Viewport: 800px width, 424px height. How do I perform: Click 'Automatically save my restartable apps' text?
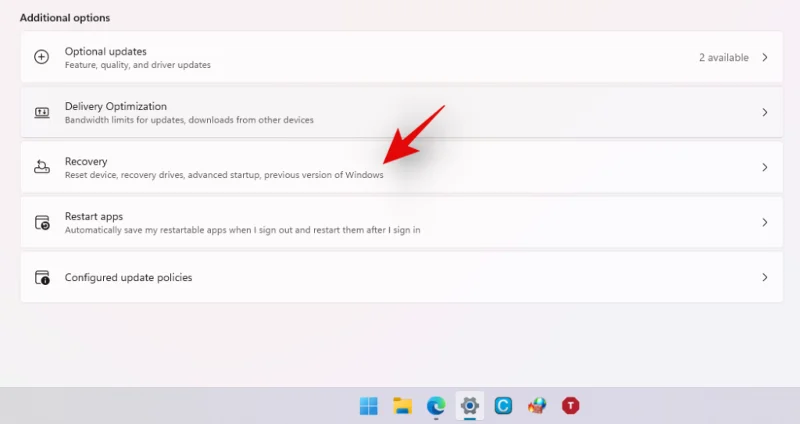[x=242, y=230]
